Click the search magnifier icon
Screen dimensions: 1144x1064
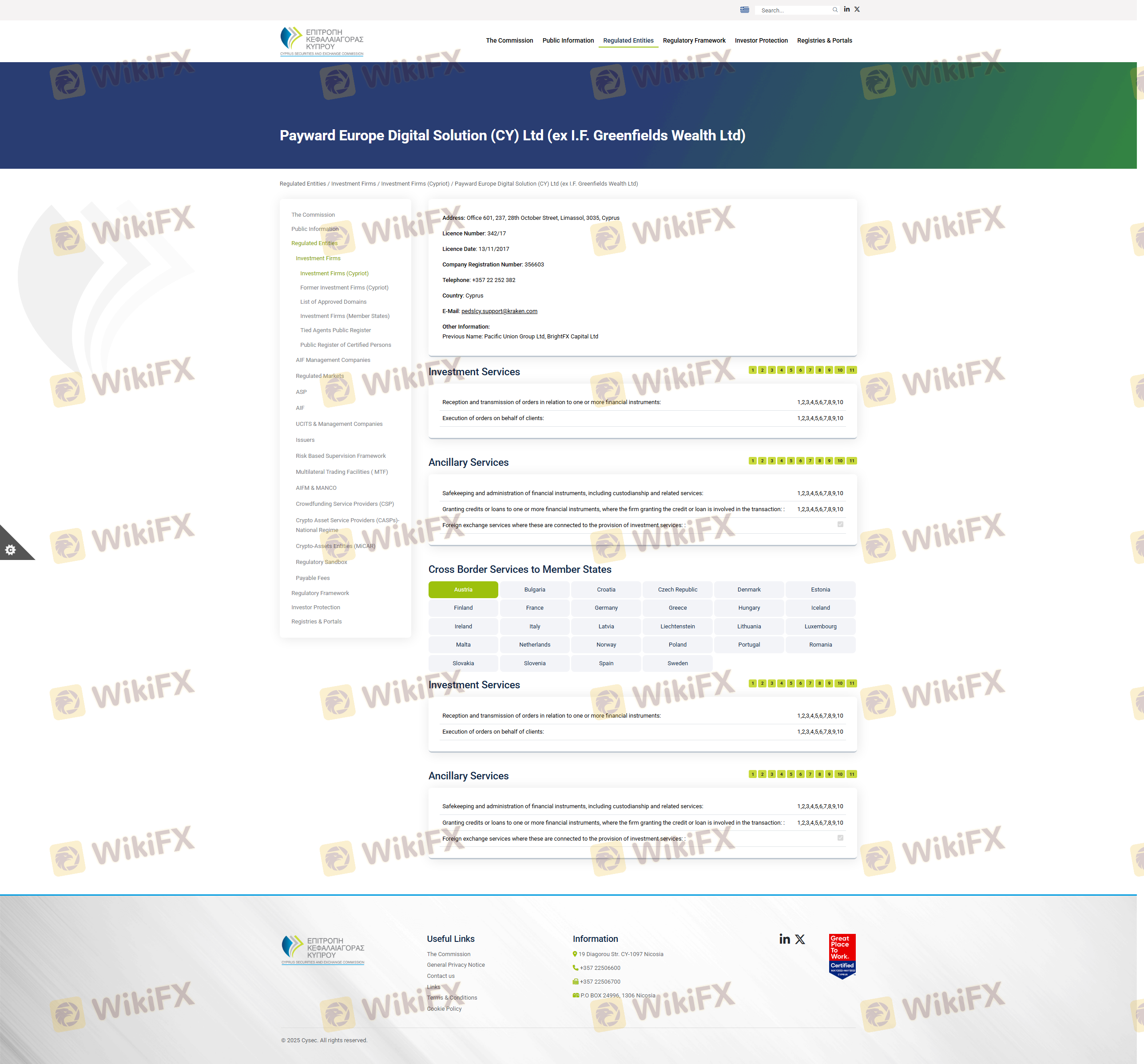point(834,10)
